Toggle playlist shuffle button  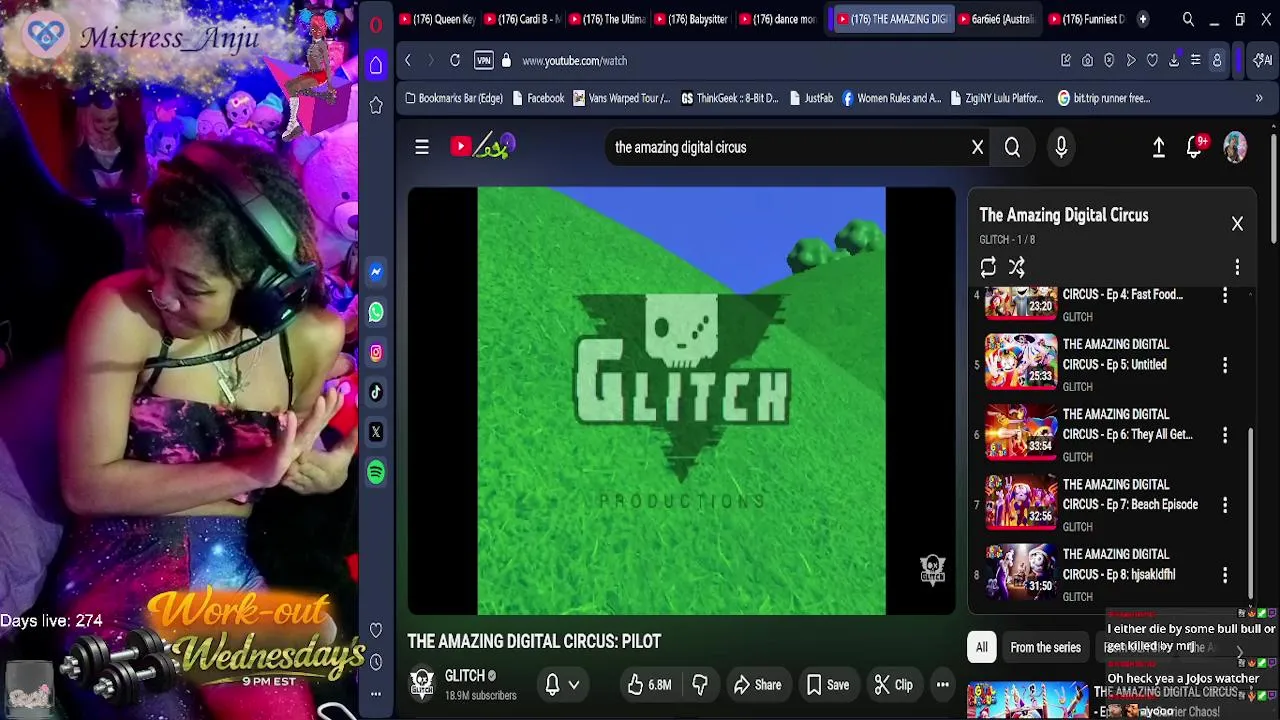[x=1017, y=267]
